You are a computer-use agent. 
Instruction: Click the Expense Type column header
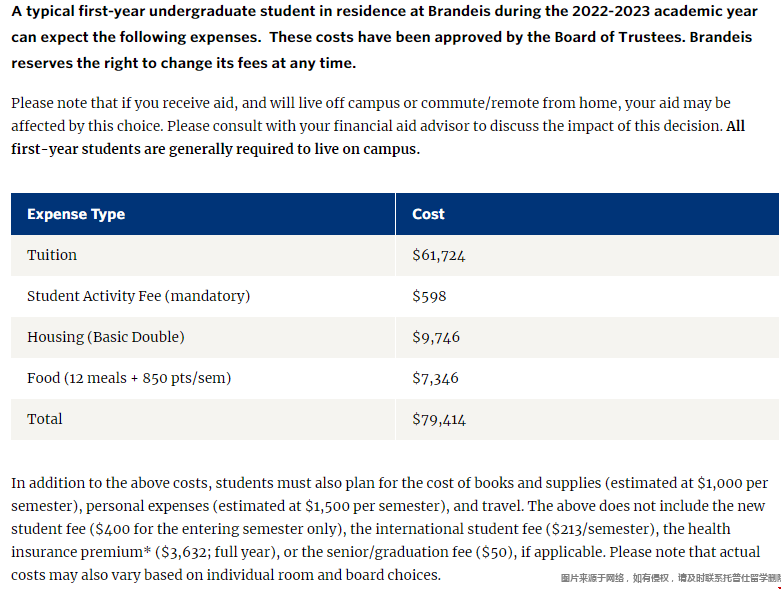[76, 214]
